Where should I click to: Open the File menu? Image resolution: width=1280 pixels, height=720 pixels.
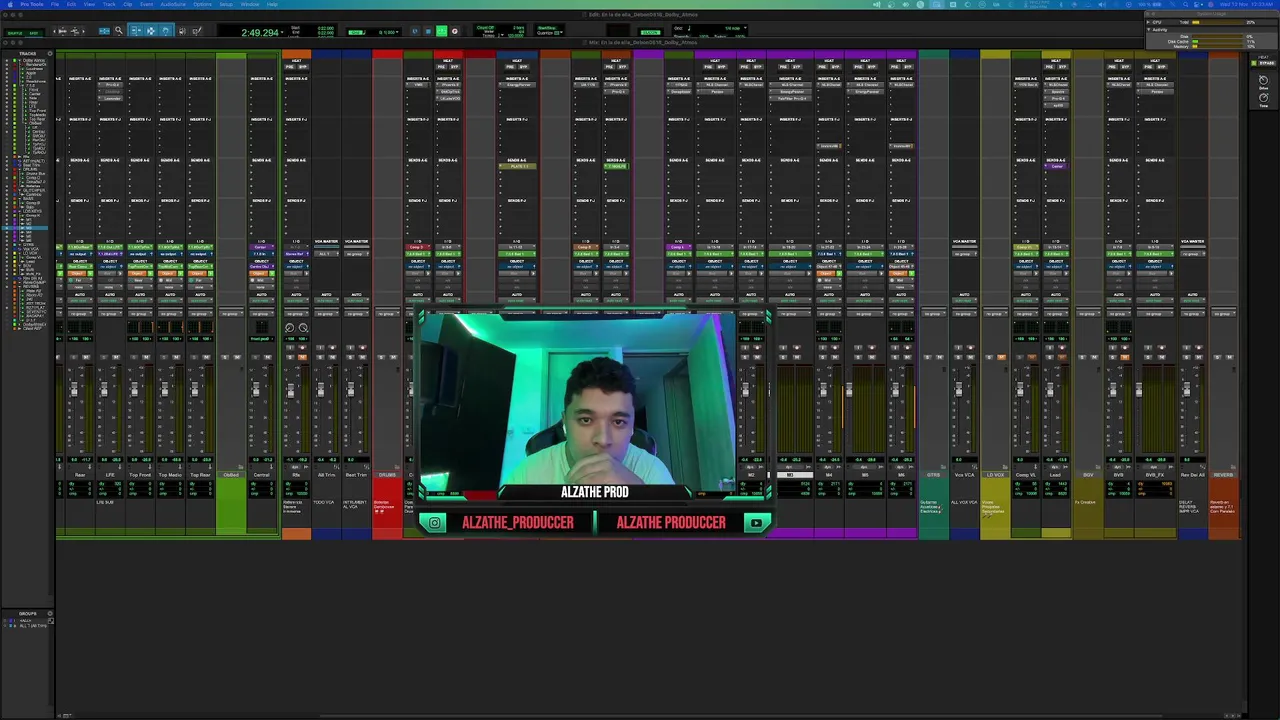point(53,4)
